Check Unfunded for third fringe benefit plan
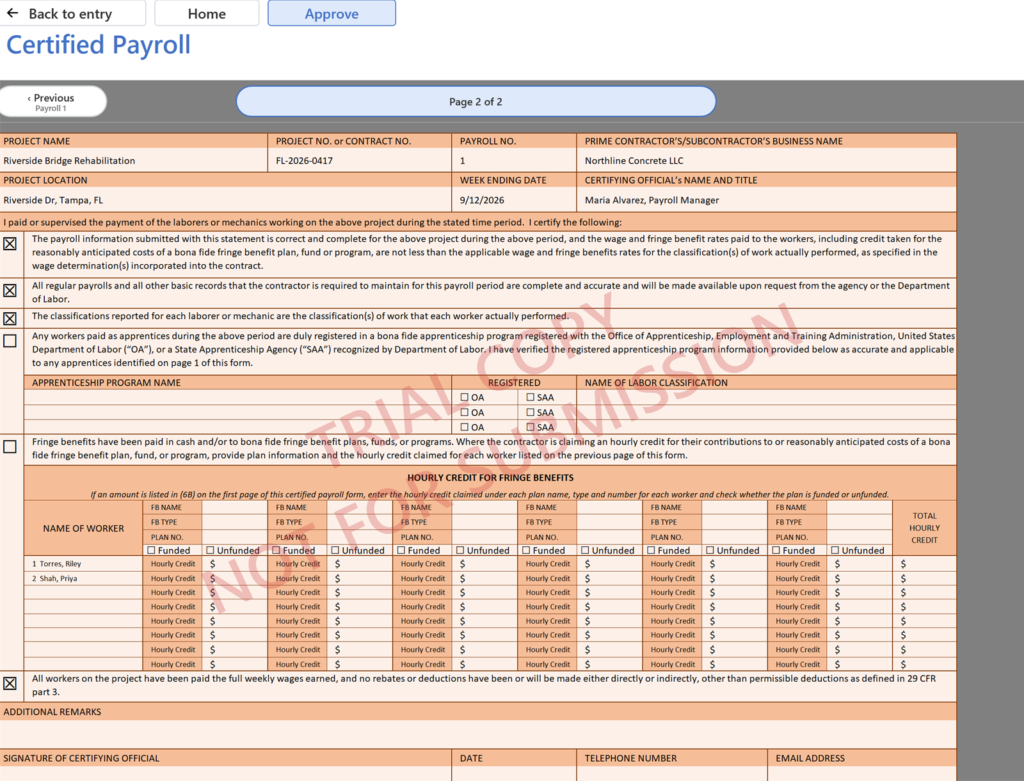 pyautogui.click(x=460, y=550)
